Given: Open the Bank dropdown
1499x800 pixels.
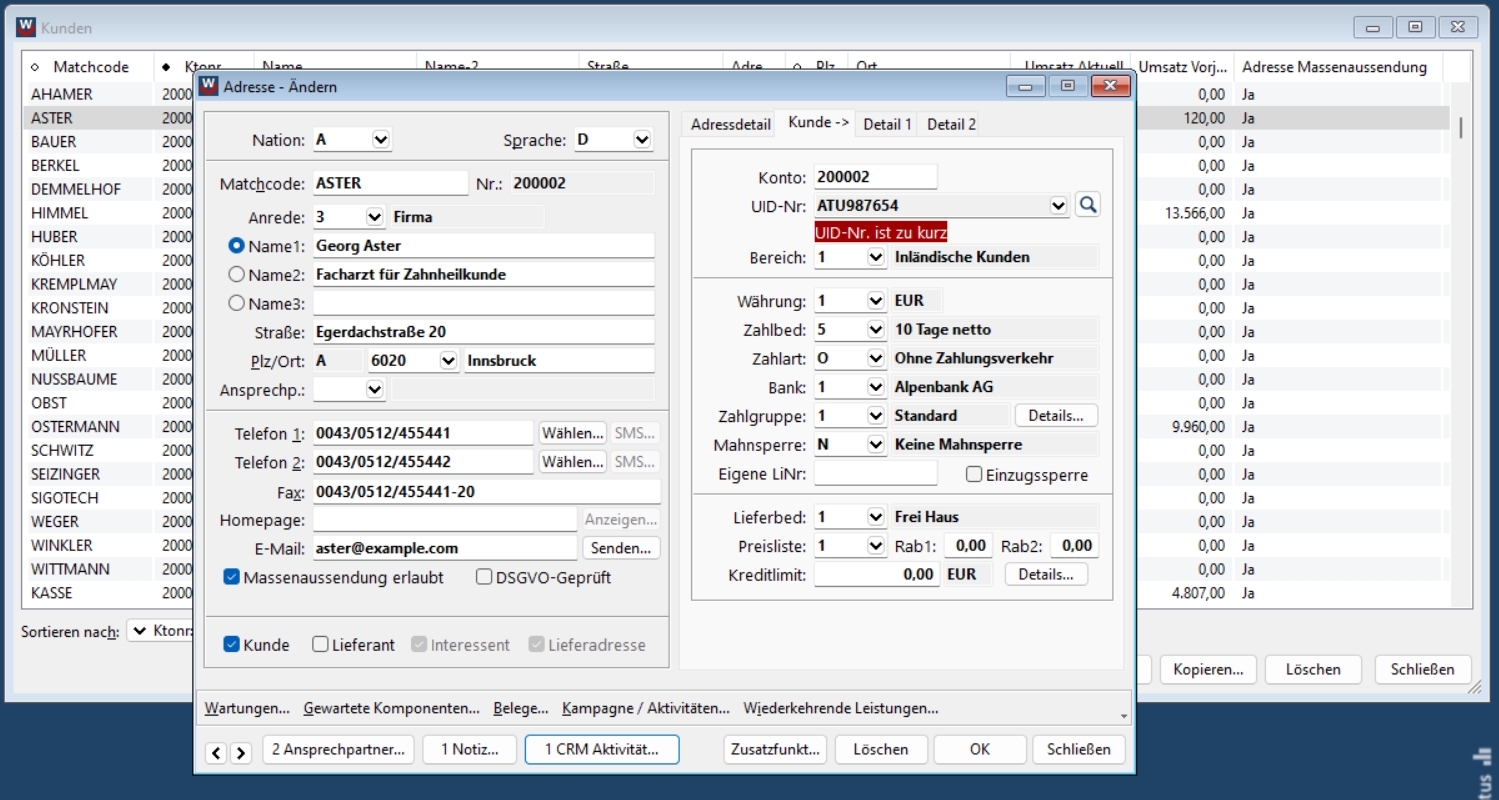Looking at the screenshot, I should pyautogui.click(x=876, y=387).
